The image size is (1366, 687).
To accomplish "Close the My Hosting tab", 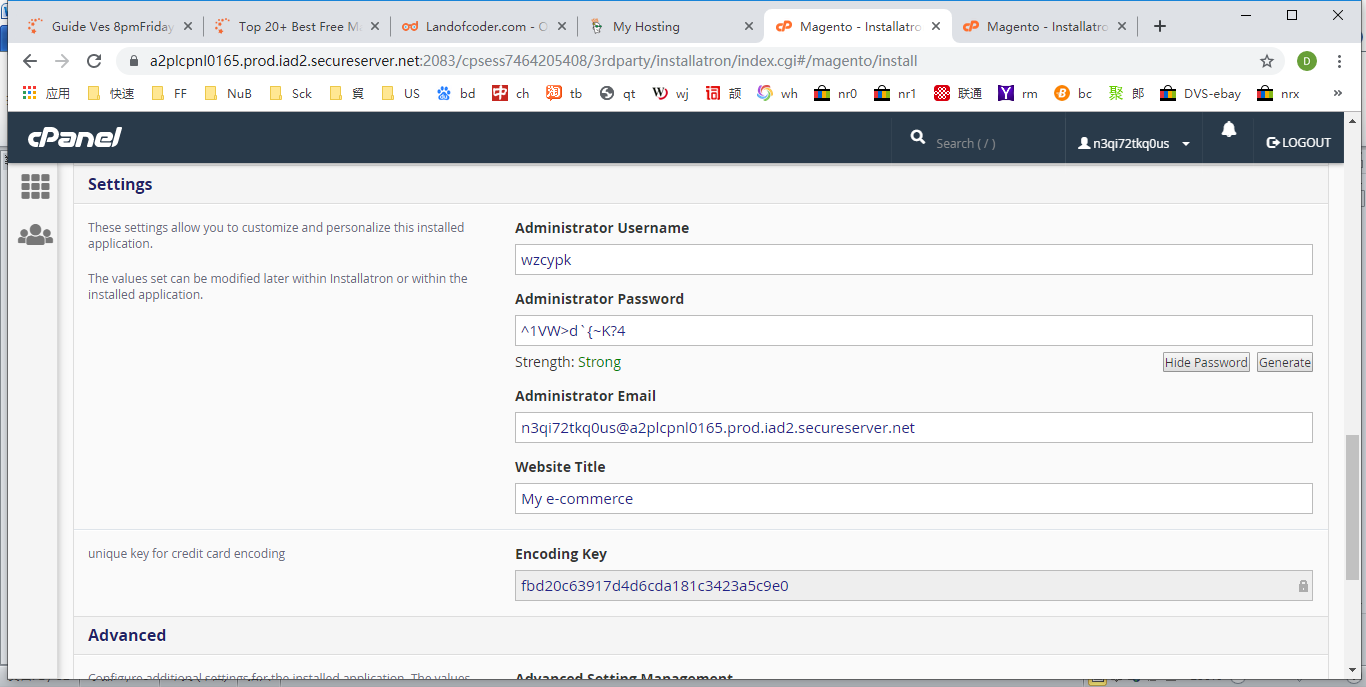I will [x=749, y=27].
